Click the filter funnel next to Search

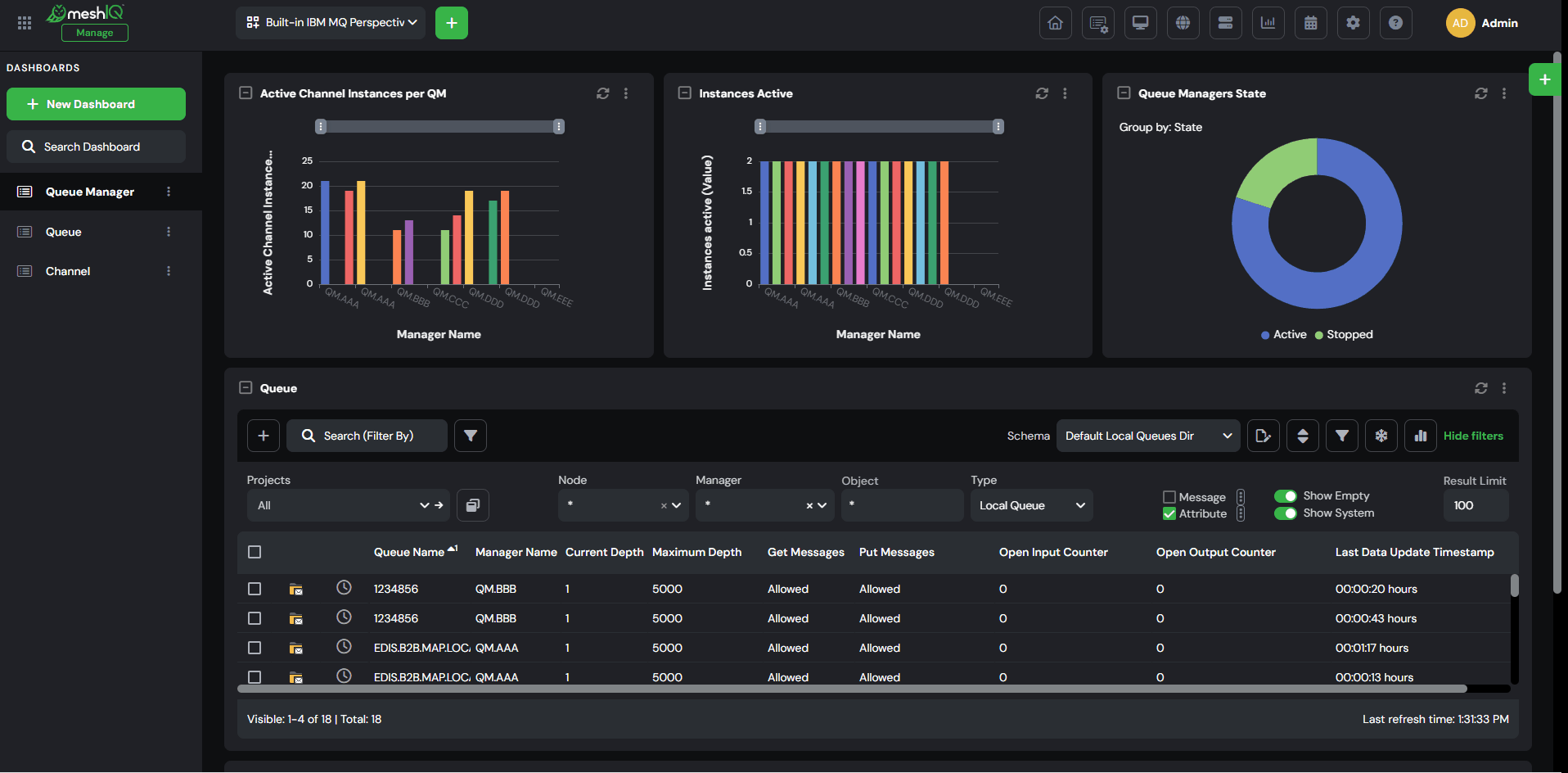[471, 436]
